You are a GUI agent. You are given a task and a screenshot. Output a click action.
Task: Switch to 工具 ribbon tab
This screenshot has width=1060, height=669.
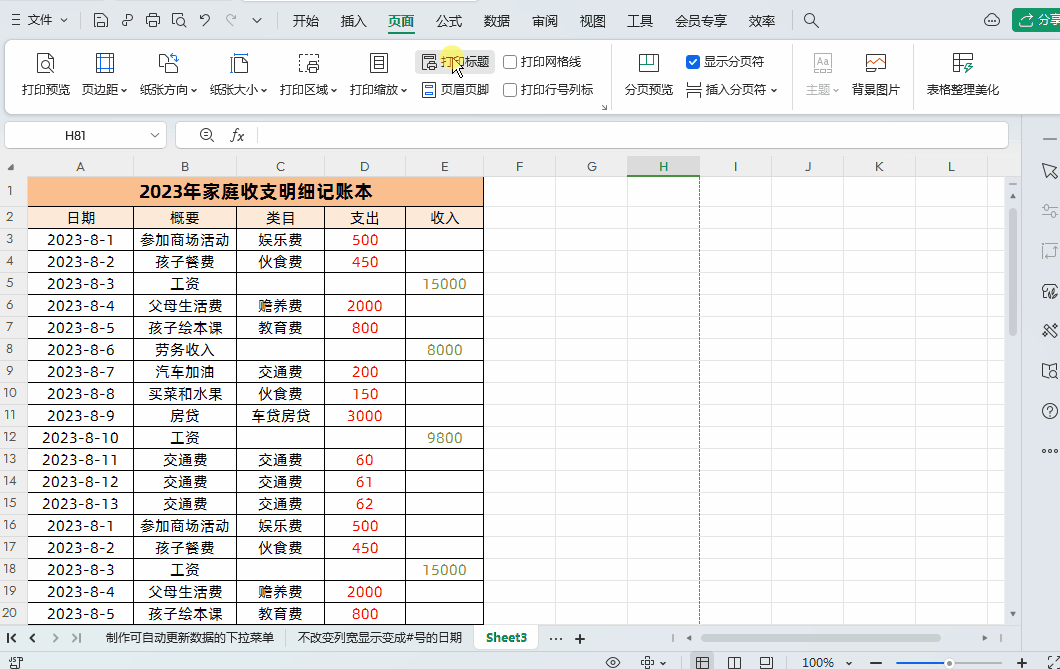640,21
